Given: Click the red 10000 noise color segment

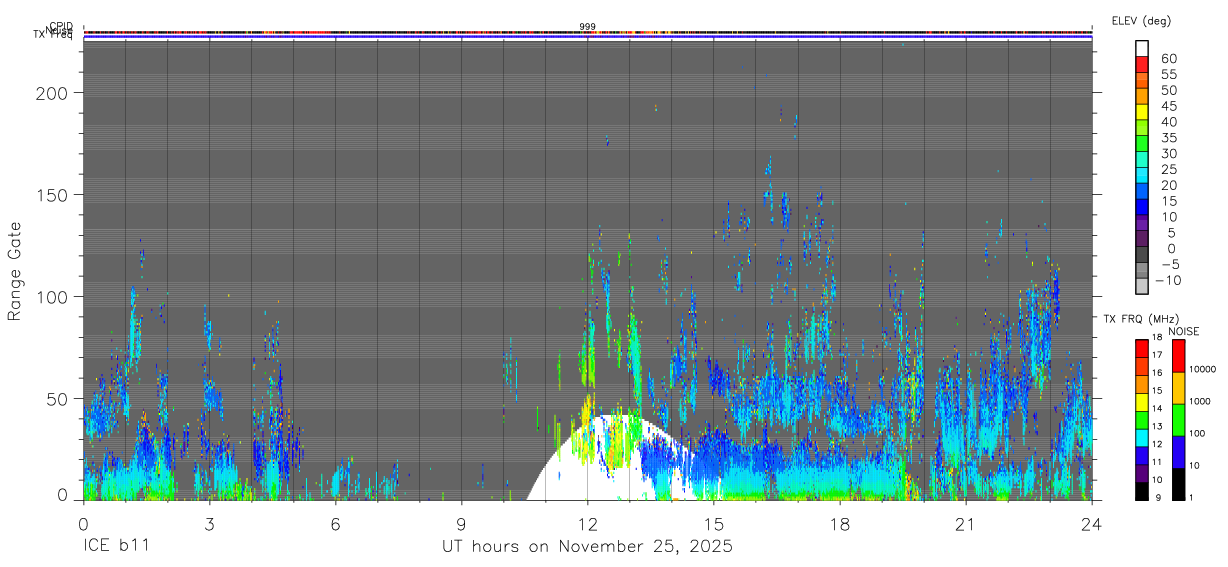Looking at the screenshot, I should 1179,356.
